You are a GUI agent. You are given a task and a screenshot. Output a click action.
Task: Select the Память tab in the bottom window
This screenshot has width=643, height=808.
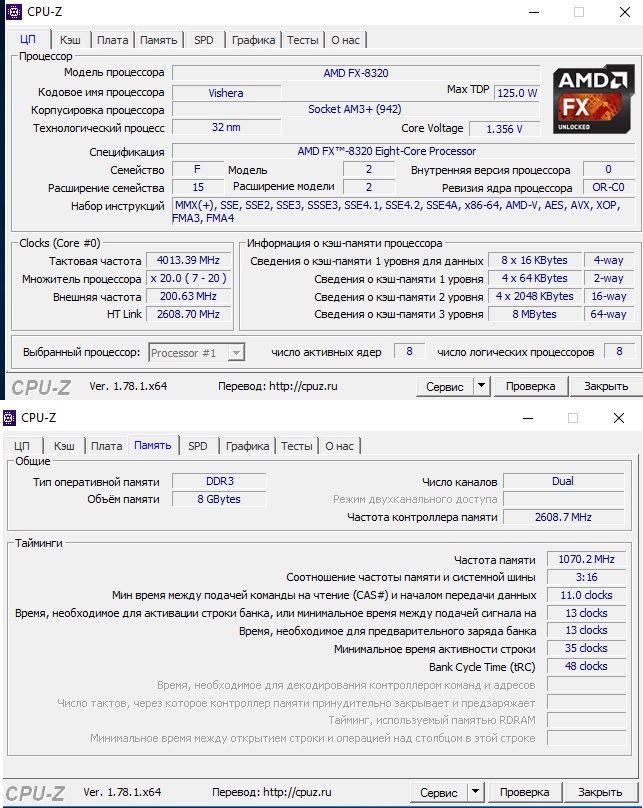pos(153,445)
